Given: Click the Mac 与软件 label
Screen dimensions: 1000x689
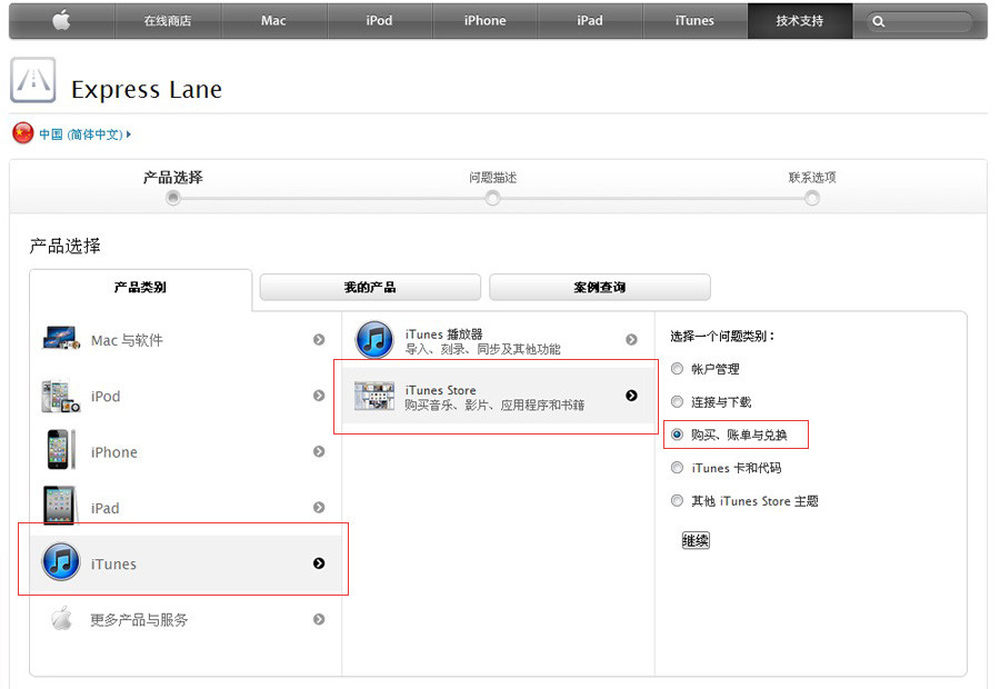Looking at the screenshot, I should click(x=127, y=340).
